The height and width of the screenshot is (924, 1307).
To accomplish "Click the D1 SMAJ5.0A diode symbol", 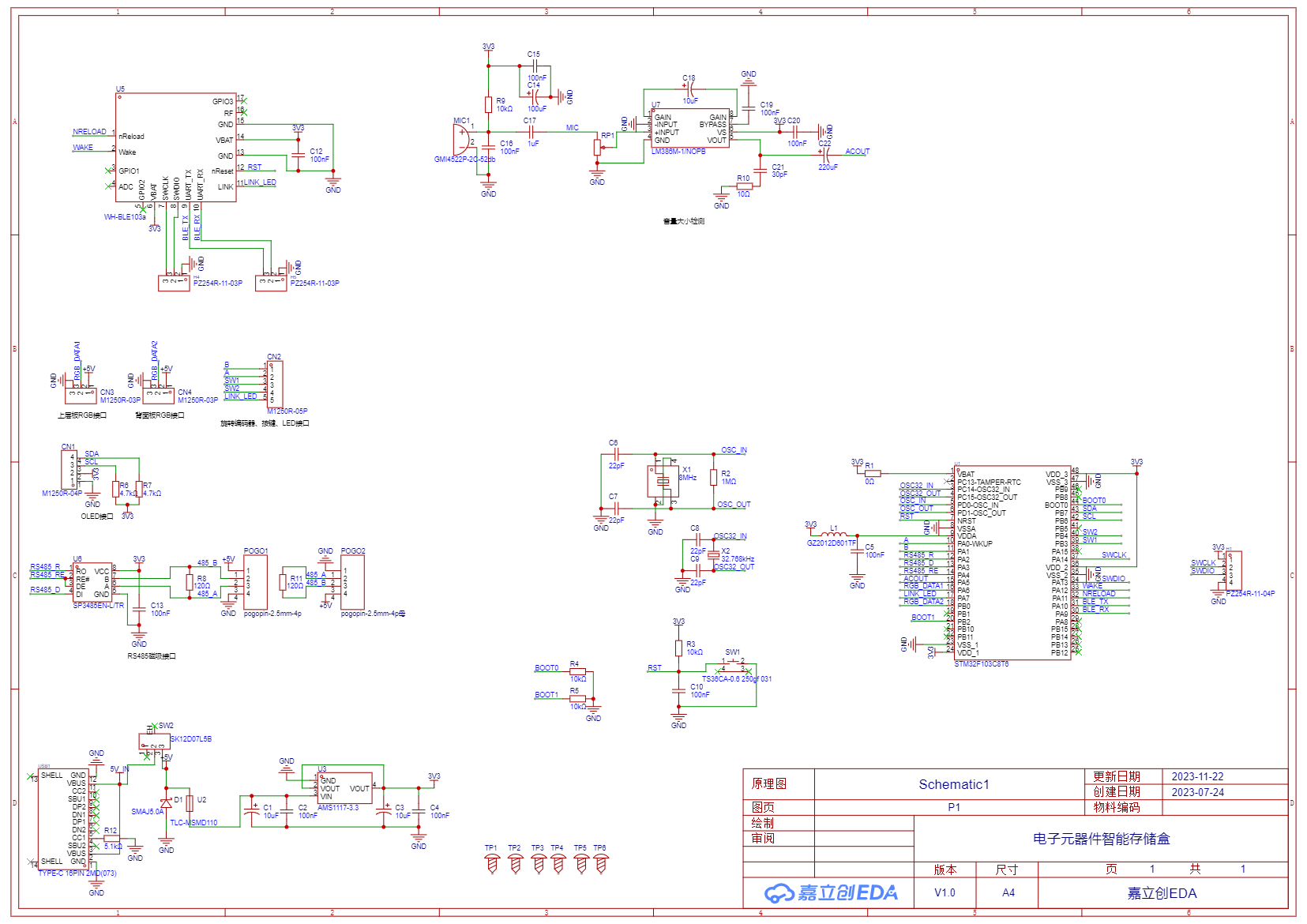I will click(166, 803).
